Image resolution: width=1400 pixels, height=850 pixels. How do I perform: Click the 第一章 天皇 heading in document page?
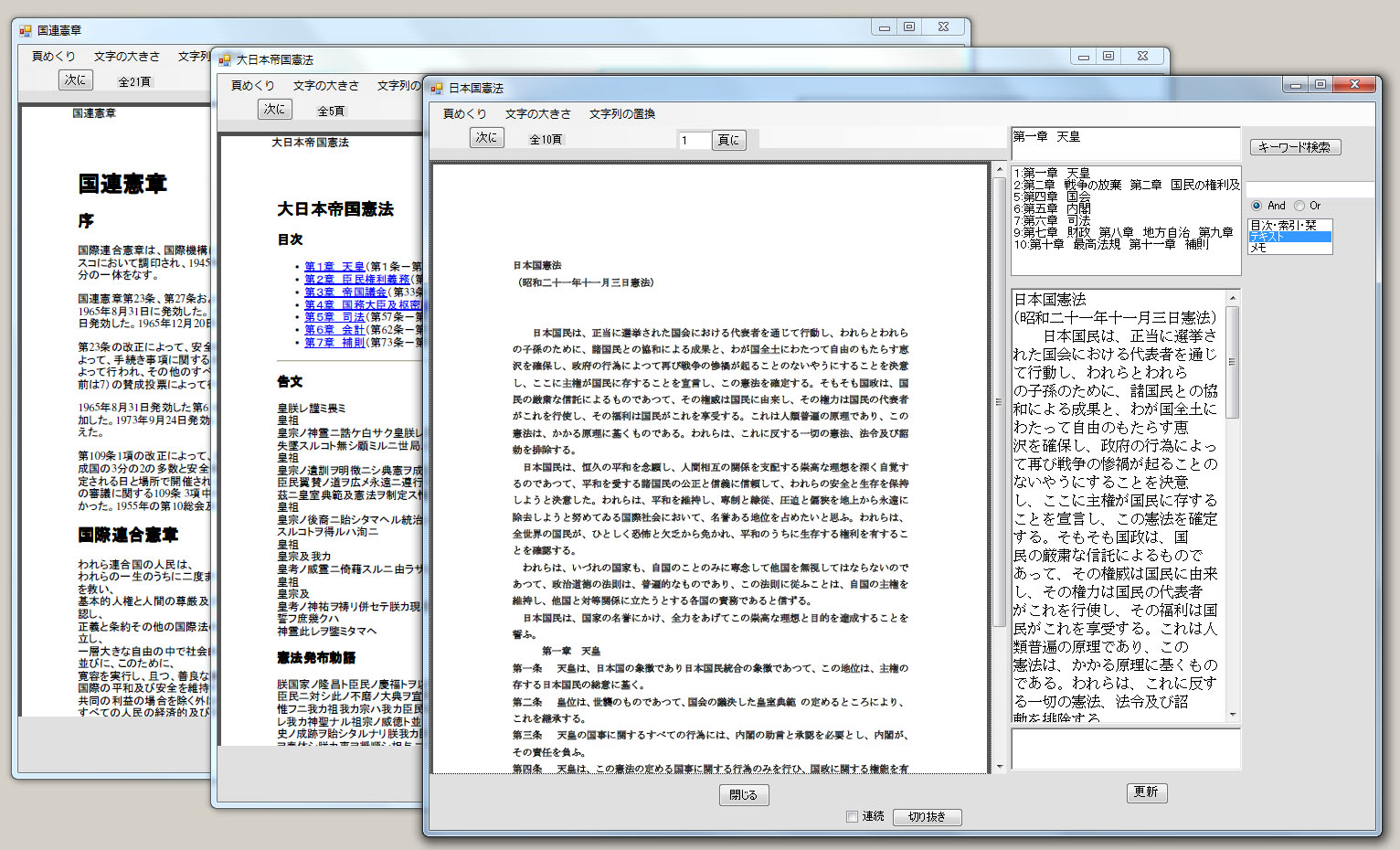point(571,651)
